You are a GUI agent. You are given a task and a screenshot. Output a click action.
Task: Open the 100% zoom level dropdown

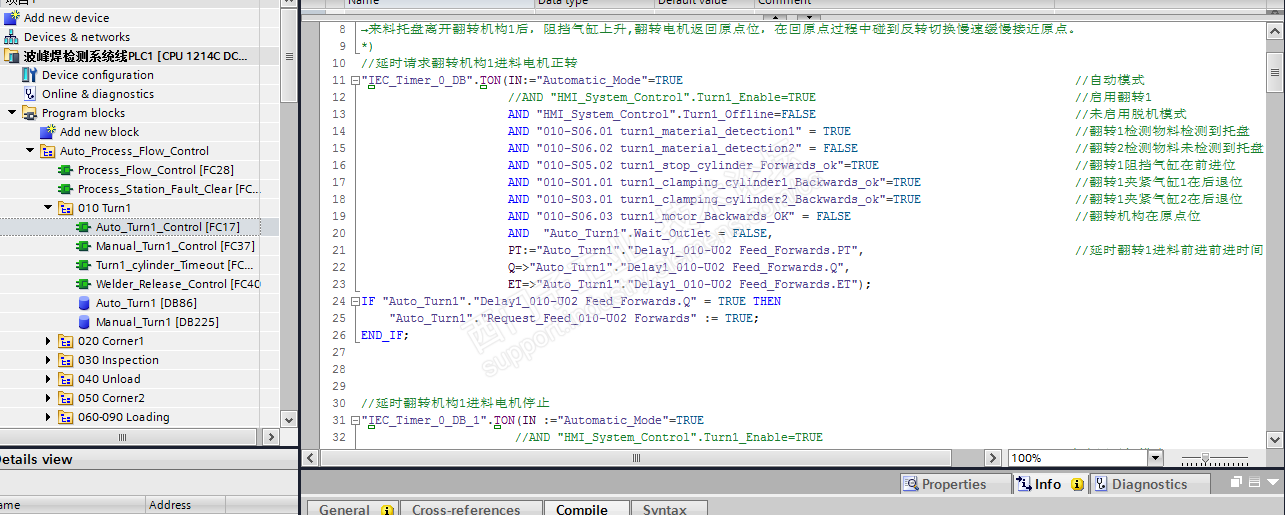click(1156, 458)
